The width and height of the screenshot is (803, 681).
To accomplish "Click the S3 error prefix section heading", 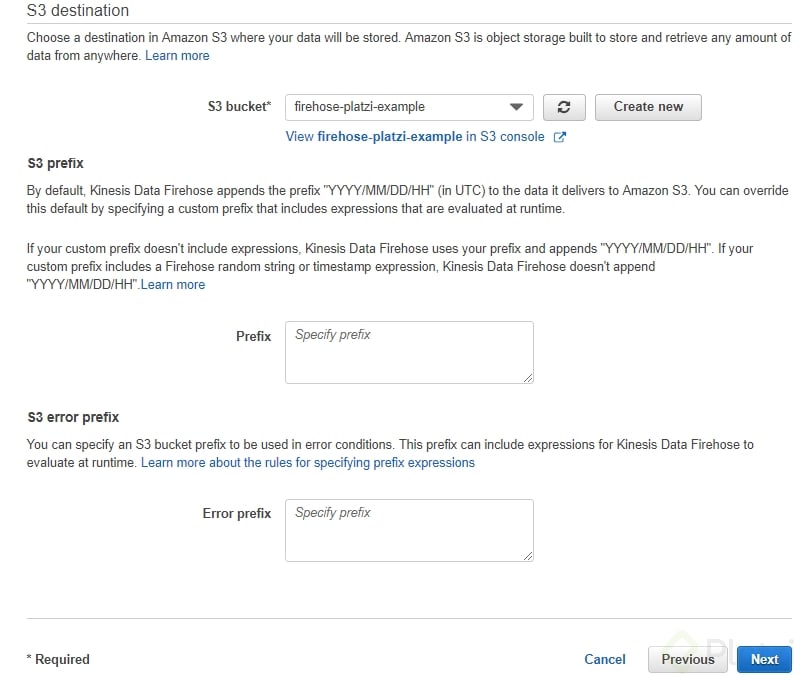I will point(73,417).
